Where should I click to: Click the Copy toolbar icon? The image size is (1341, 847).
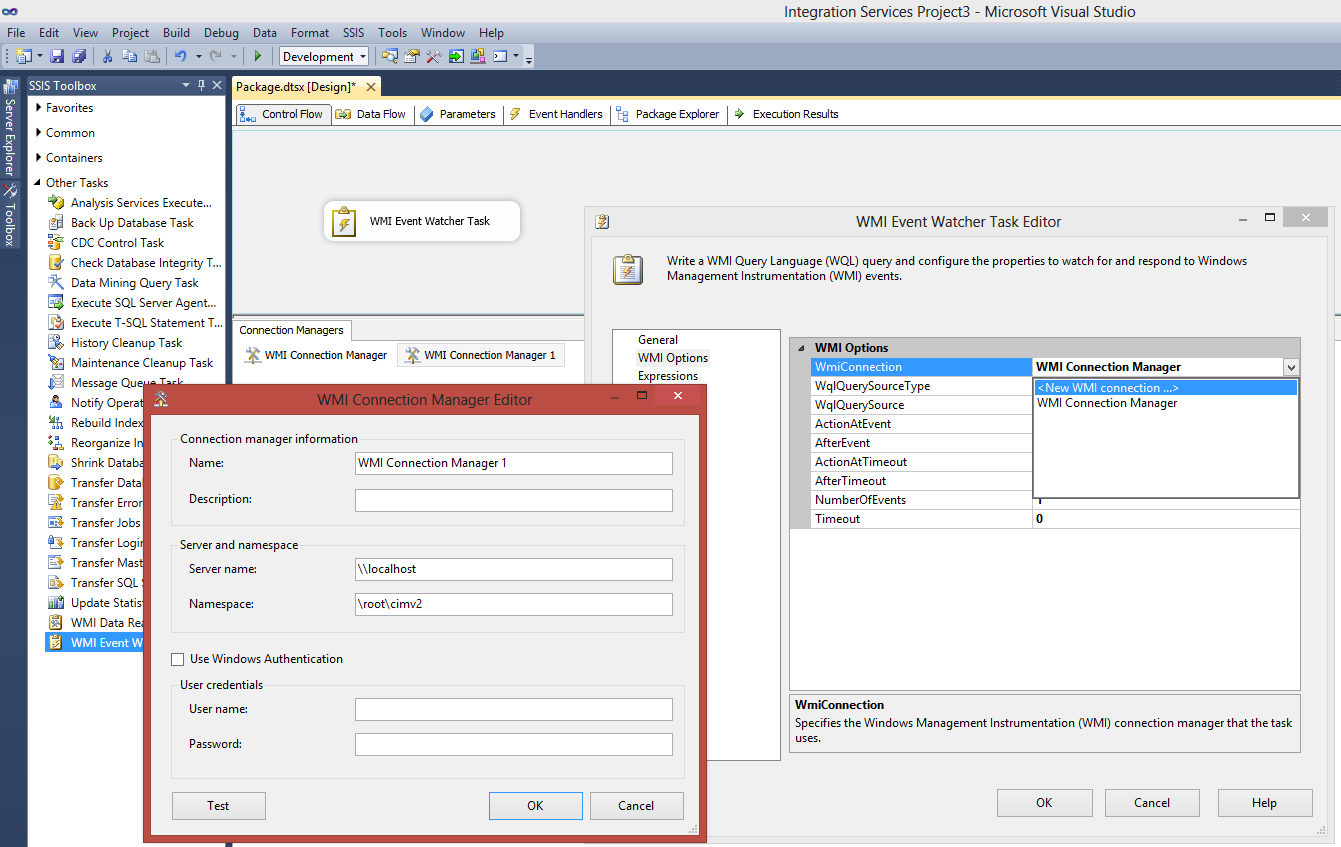tap(129, 56)
